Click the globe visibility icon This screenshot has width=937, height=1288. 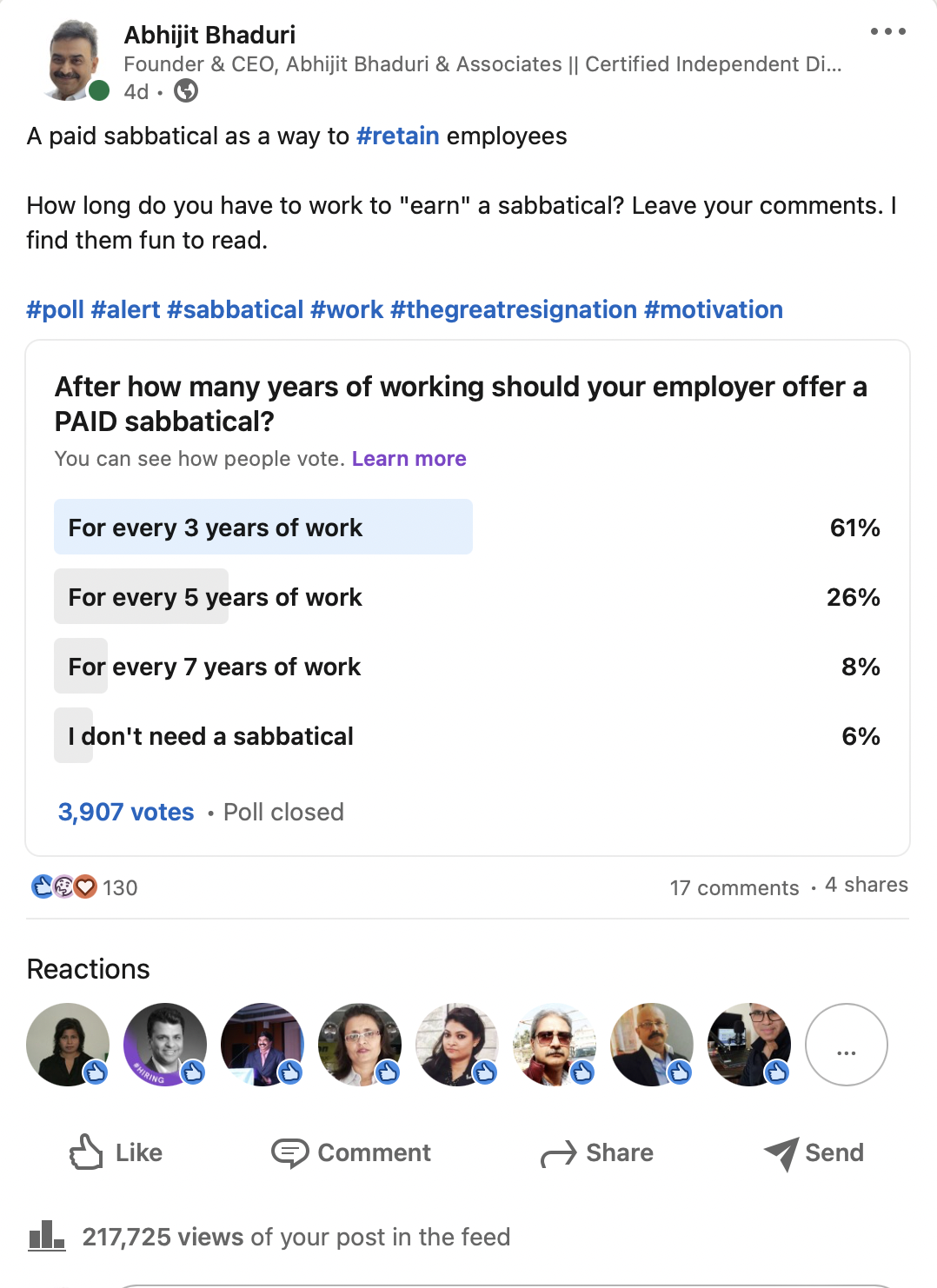point(186,90)
